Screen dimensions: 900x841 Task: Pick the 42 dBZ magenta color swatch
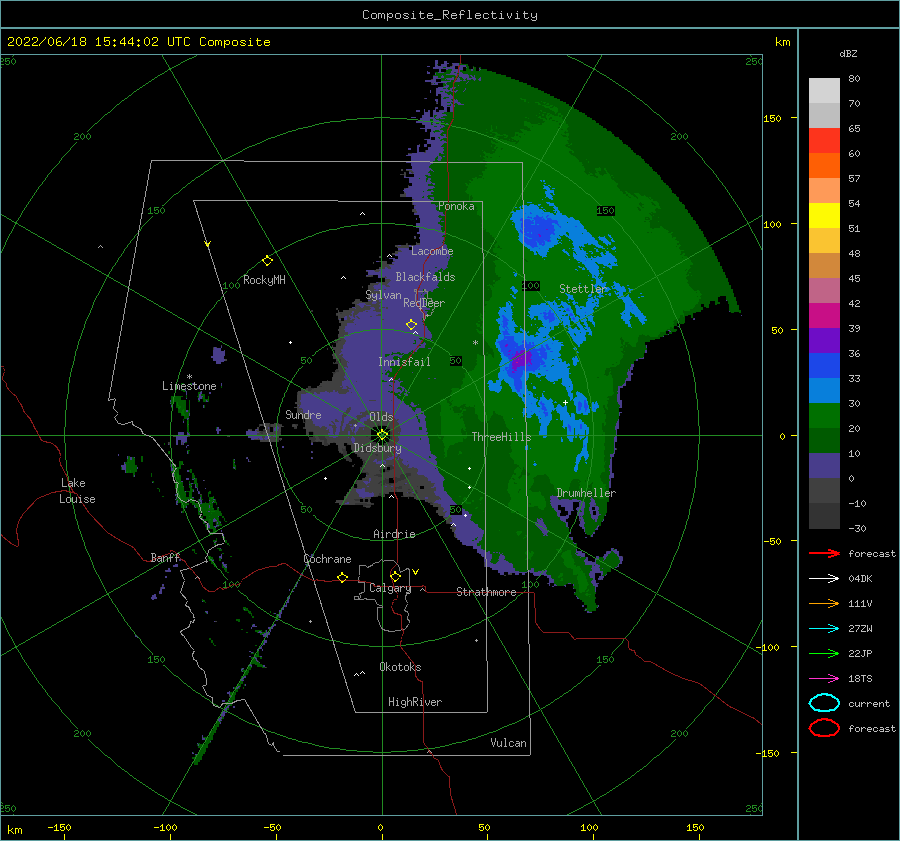point(824,316)
